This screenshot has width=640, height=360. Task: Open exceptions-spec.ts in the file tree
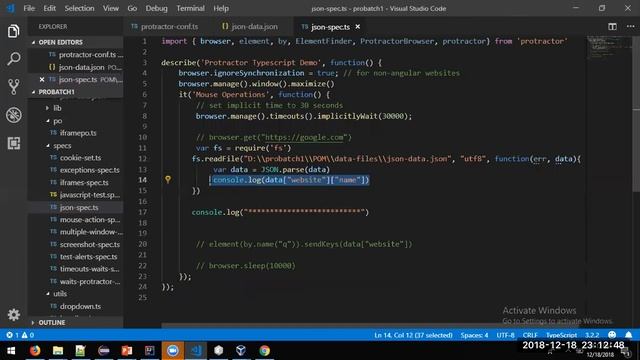click(89, 170)
